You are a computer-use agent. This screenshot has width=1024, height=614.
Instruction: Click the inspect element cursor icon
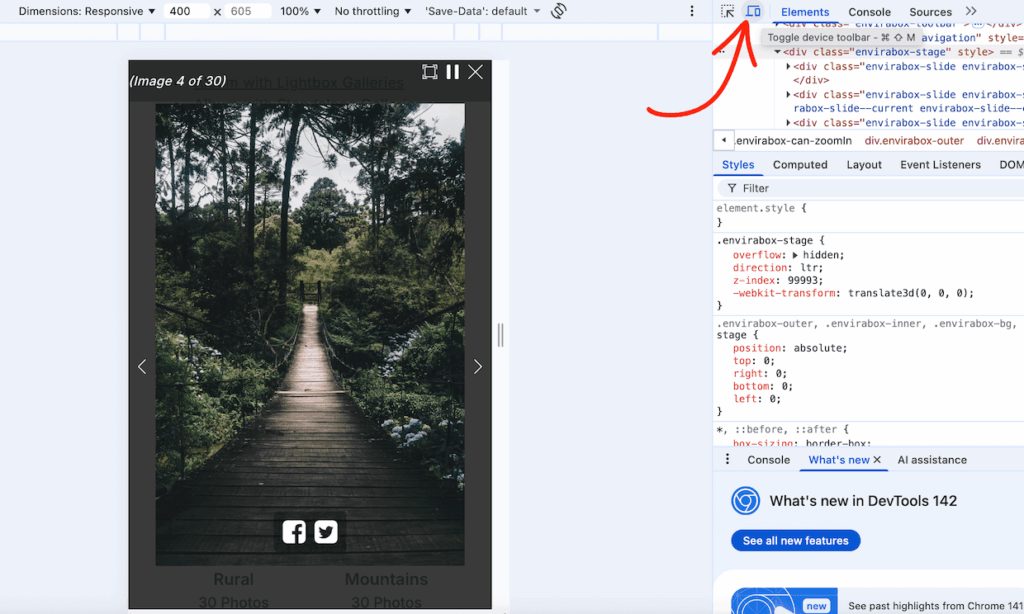pyautogui.click(x=728, y=12)
